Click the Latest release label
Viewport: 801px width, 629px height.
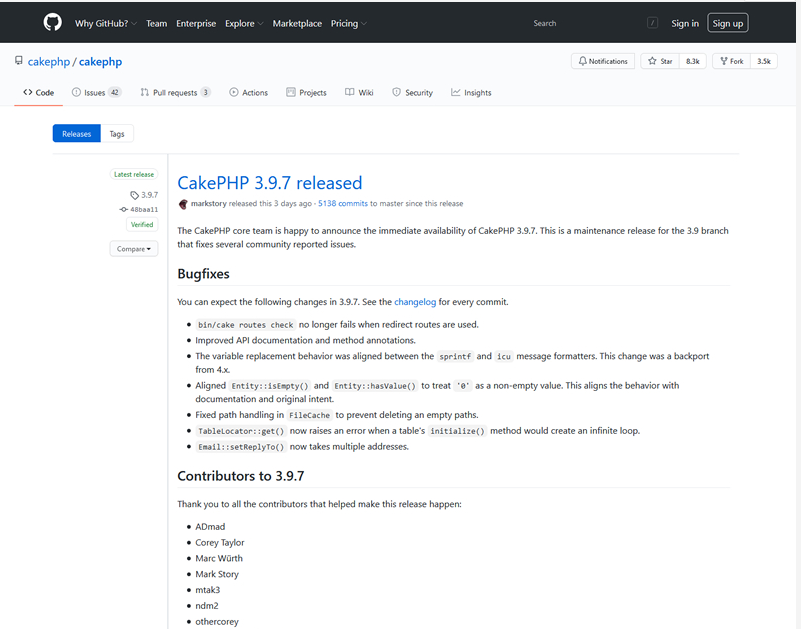[x=134, y=175]
